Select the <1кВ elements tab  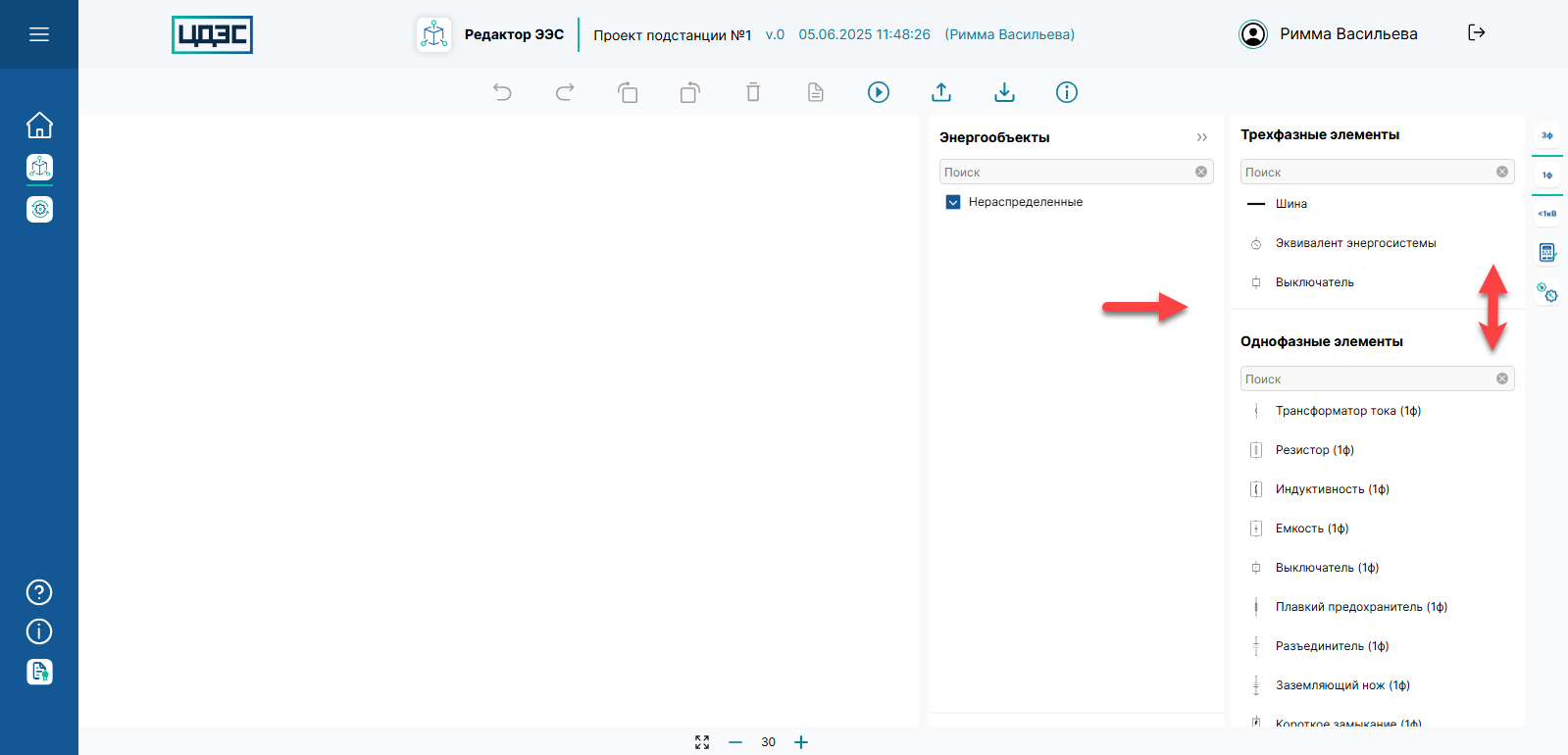tap(1547, 213)
